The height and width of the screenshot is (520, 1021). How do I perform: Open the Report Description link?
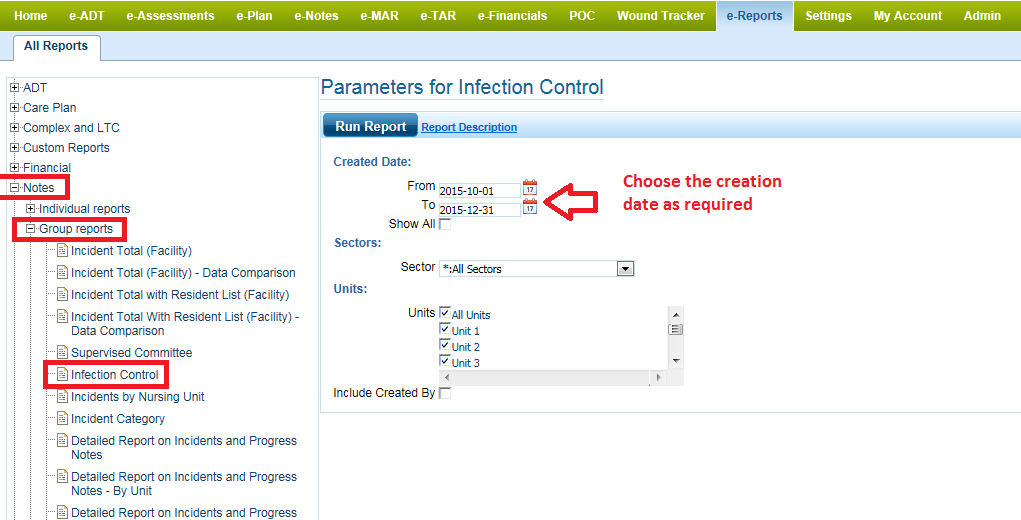469,128
